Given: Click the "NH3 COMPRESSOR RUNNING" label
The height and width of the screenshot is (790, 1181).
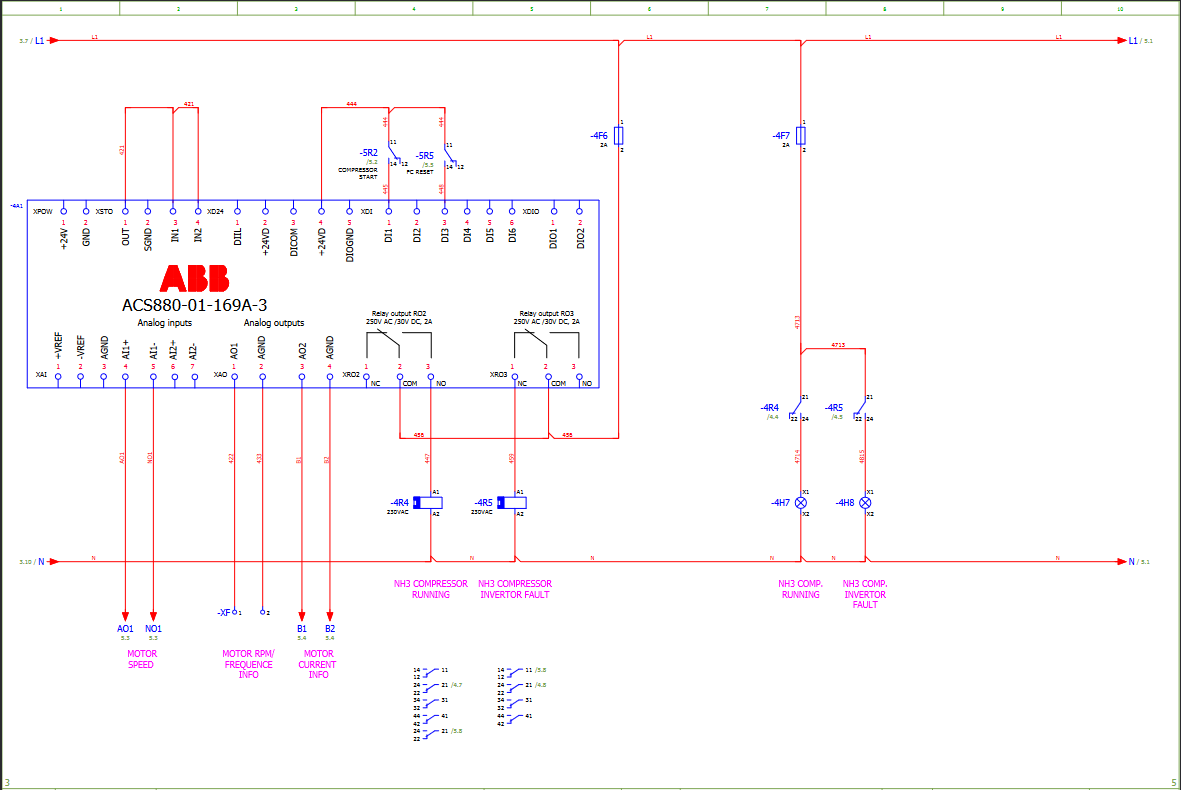Looking at the screenshot, I should (430, 589).
